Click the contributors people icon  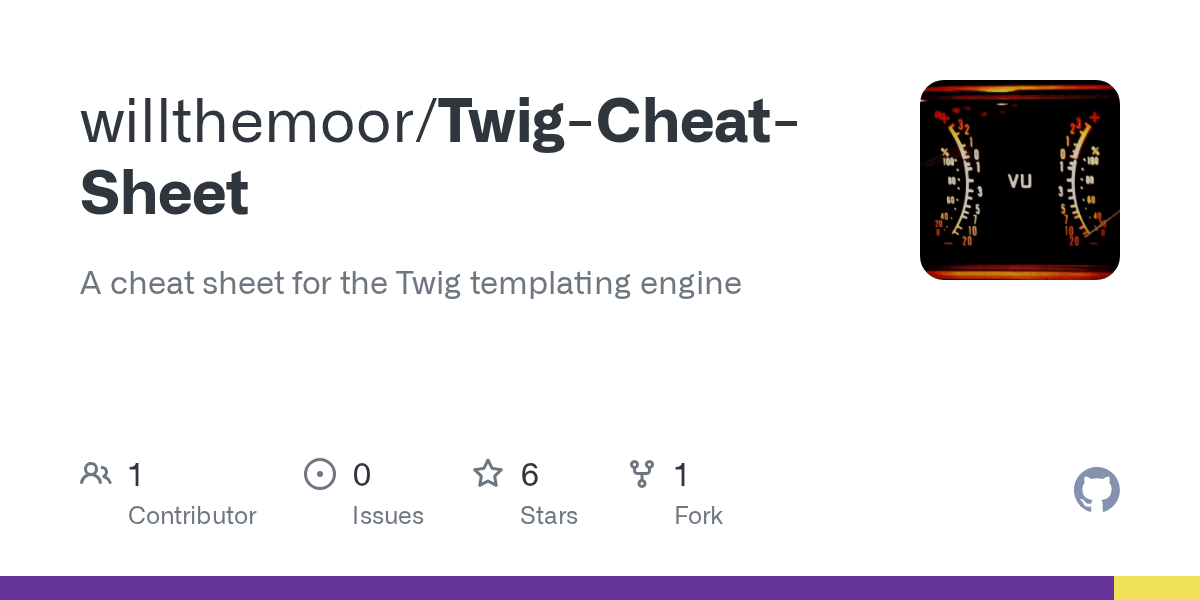click(x=96, y=474)
